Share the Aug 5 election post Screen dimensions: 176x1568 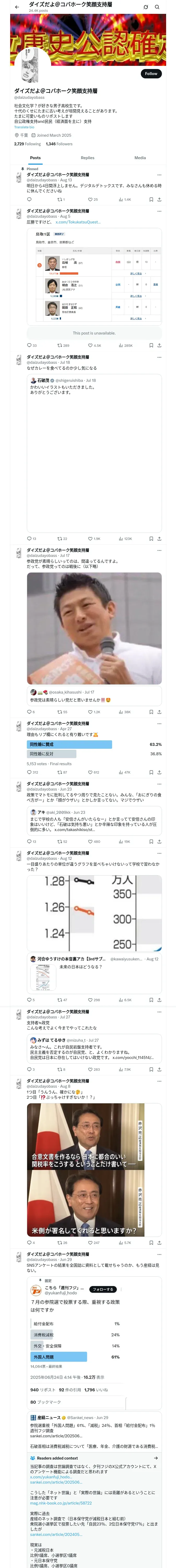159,345
